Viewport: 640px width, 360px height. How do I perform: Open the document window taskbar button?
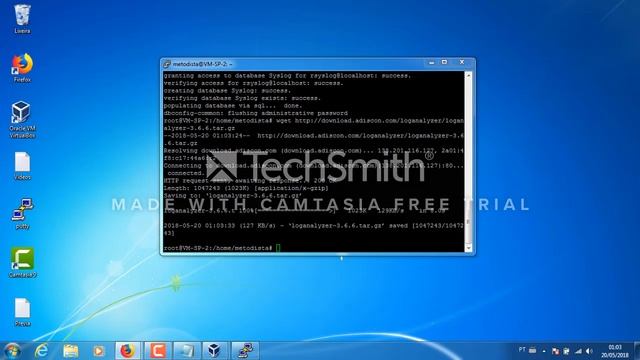187,351
